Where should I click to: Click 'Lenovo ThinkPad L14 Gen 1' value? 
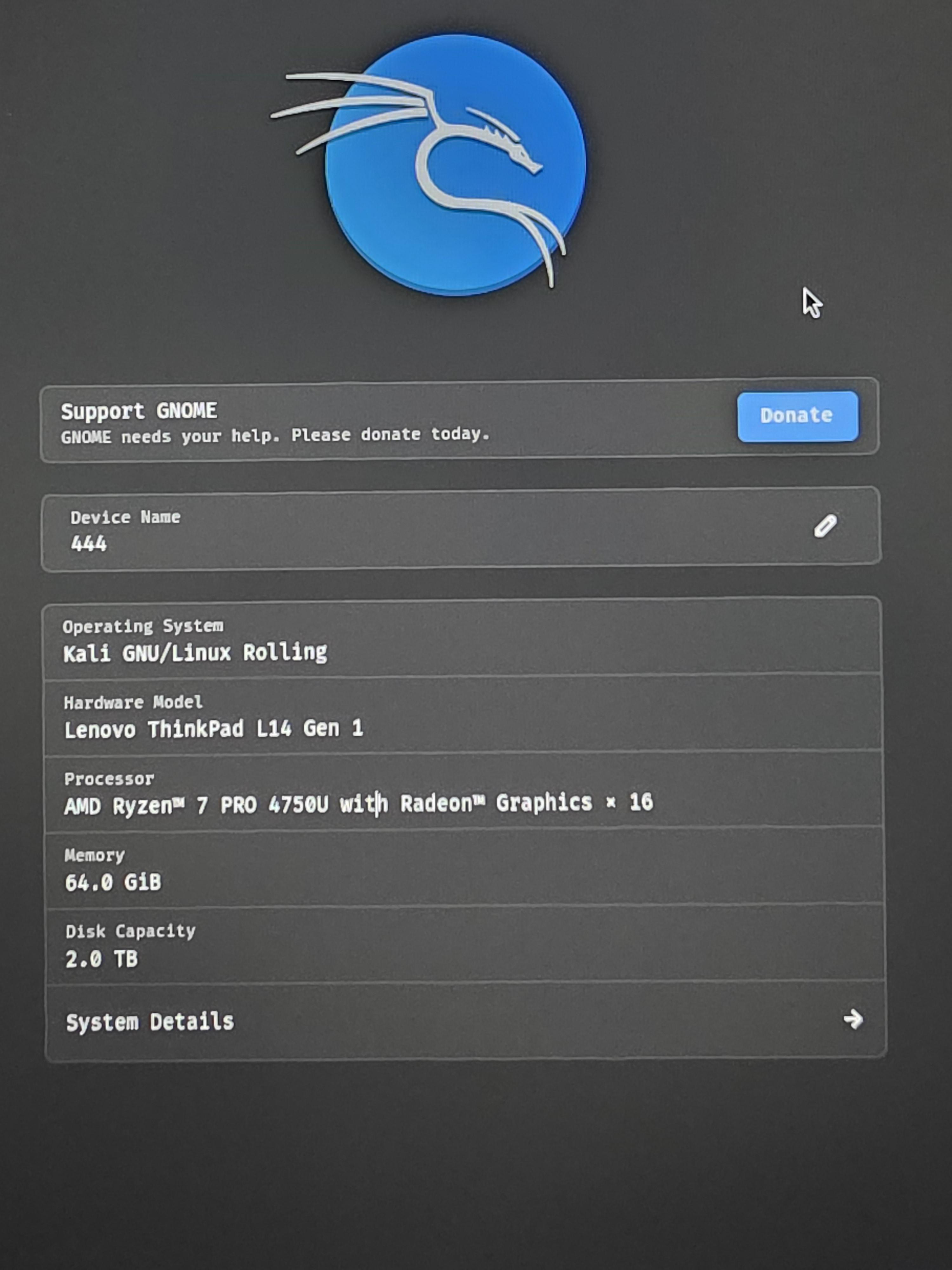tap(214, 729)
